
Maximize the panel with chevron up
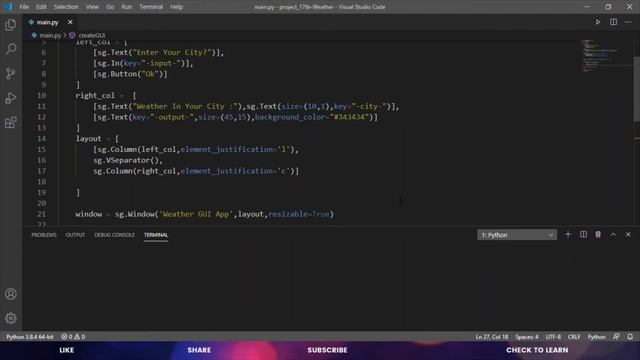[613, 235]
